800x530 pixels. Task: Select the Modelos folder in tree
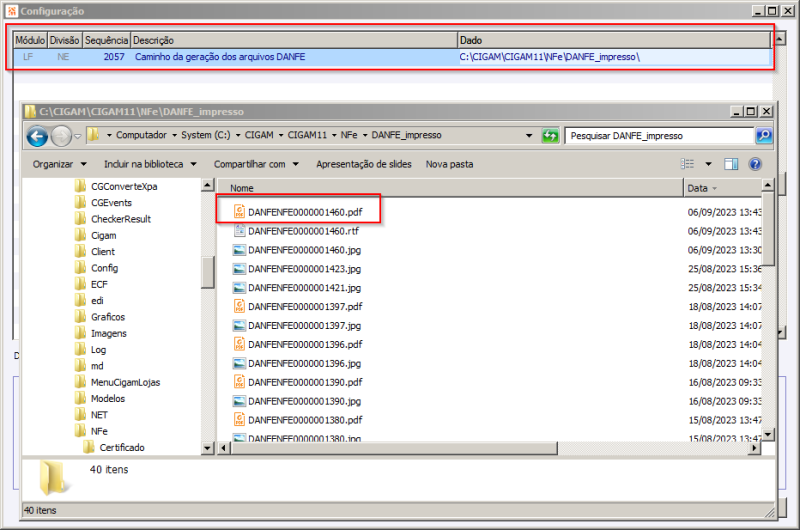pos(99,398)
